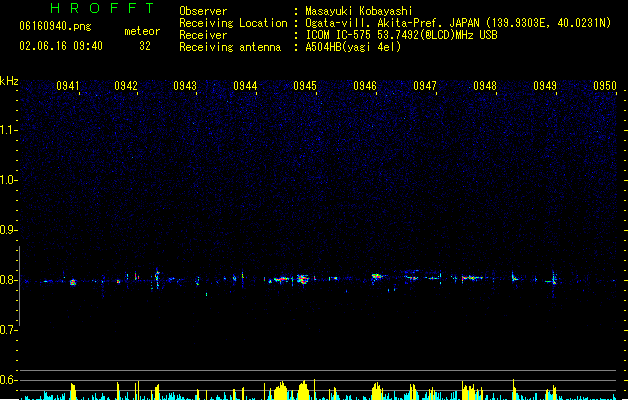
Task: Click time marker 0947
Action: [425, 86]
